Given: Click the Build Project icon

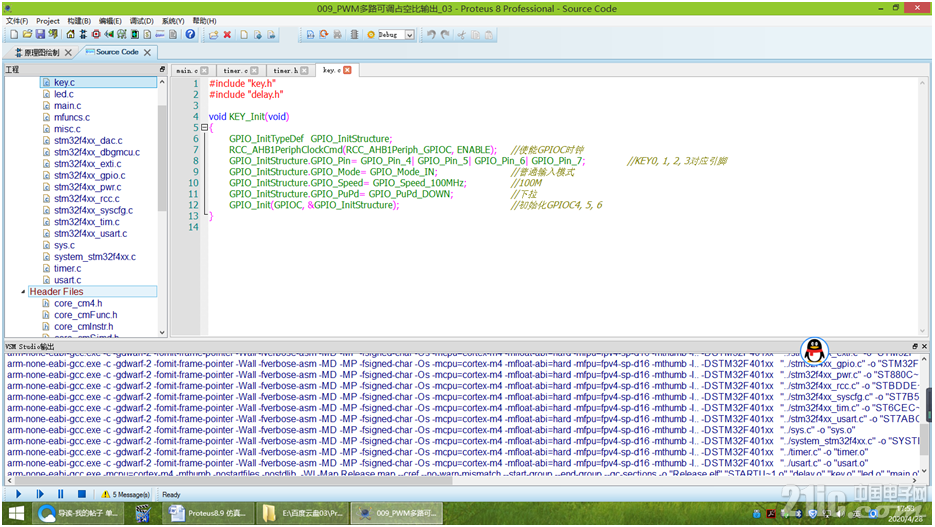Looking at the screenshot, I should pyautogui.click(x=310, y=35).
